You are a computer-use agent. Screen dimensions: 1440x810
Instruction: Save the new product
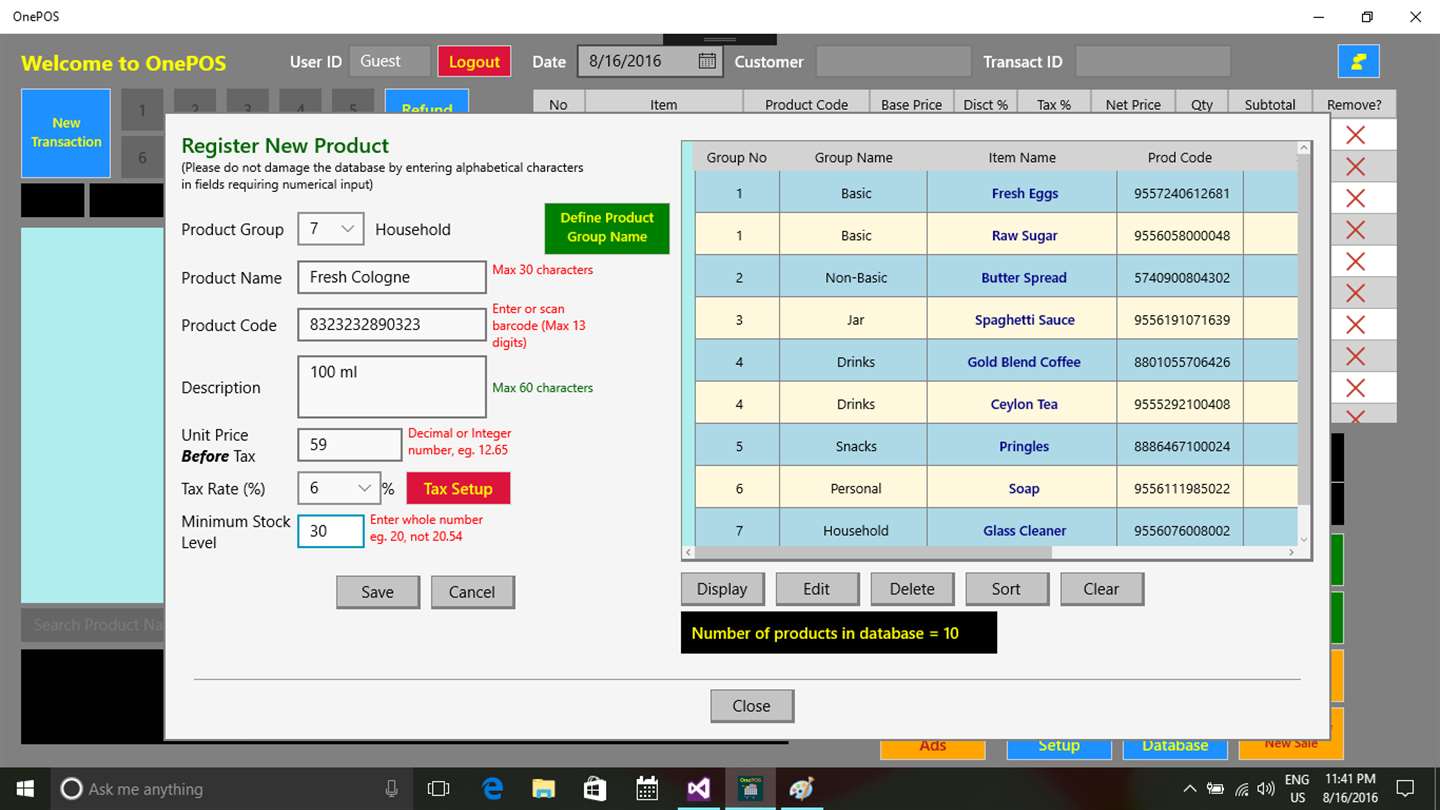[377, 592]
